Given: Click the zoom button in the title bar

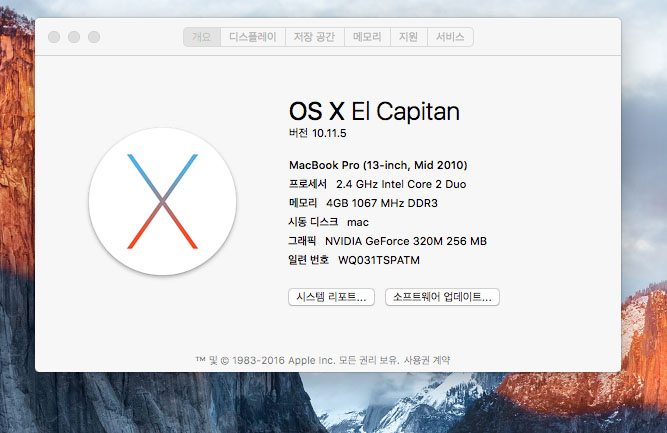Looking at the screenshot, I should pos(93,37).
